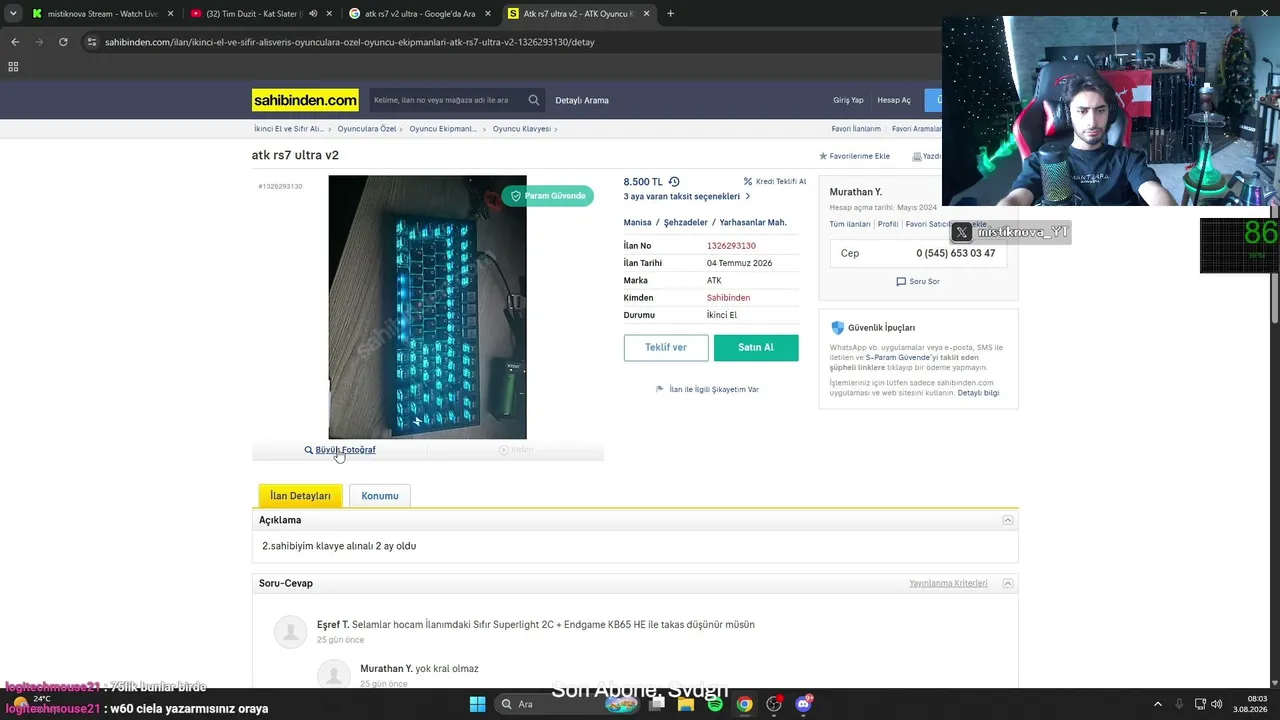Show hidden system tray icons chevron
Viewport: 1280px width, 720px height.
click(1158, 704)
